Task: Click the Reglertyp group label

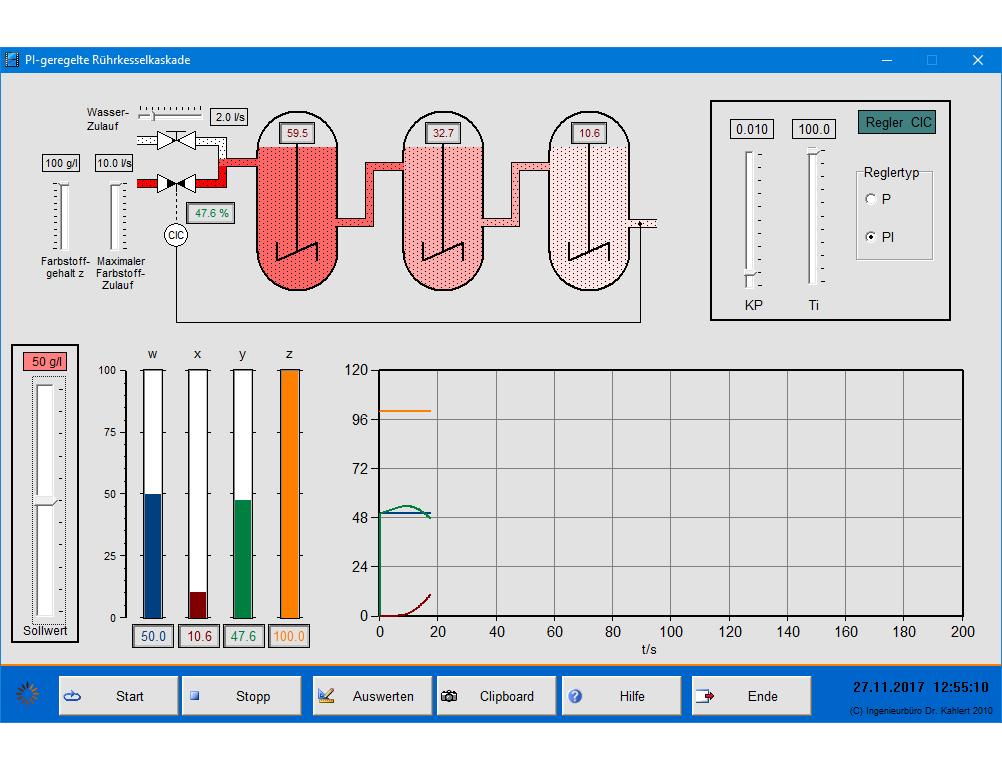Action: pyautogui.click(x=891, y=172)
